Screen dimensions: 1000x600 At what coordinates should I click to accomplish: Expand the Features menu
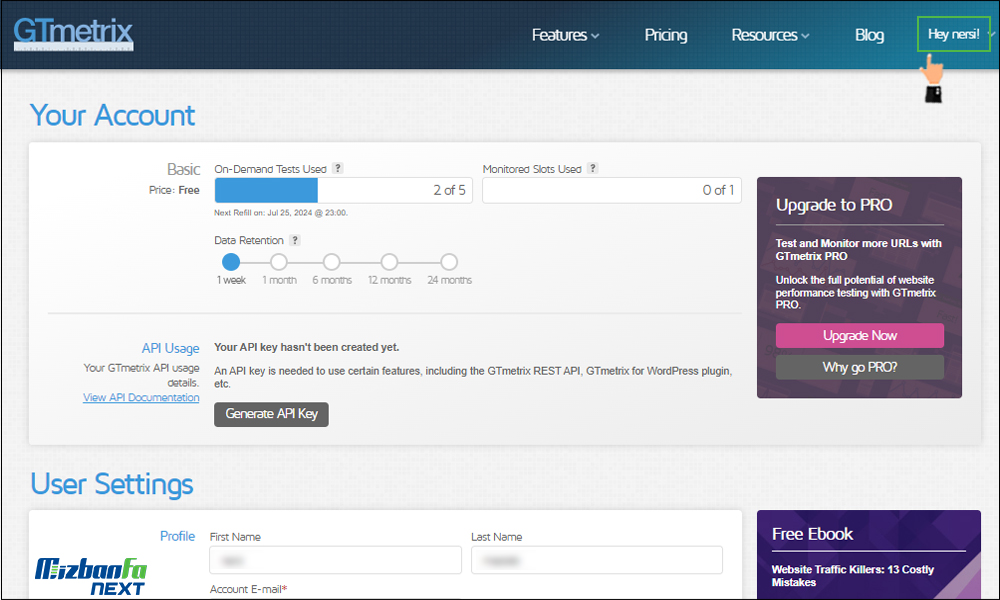(565, 35)
